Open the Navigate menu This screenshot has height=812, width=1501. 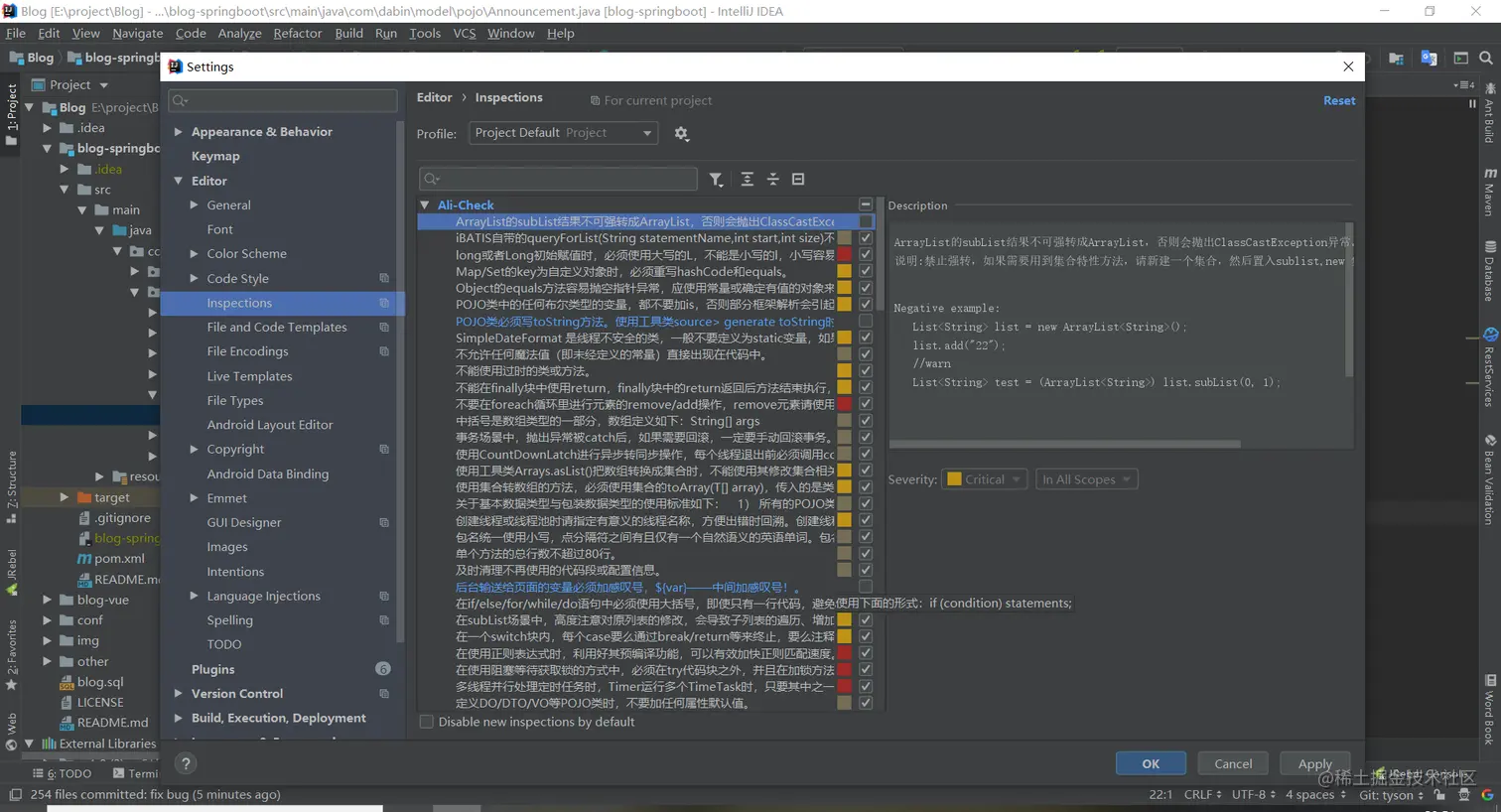(x=138, y=33)
